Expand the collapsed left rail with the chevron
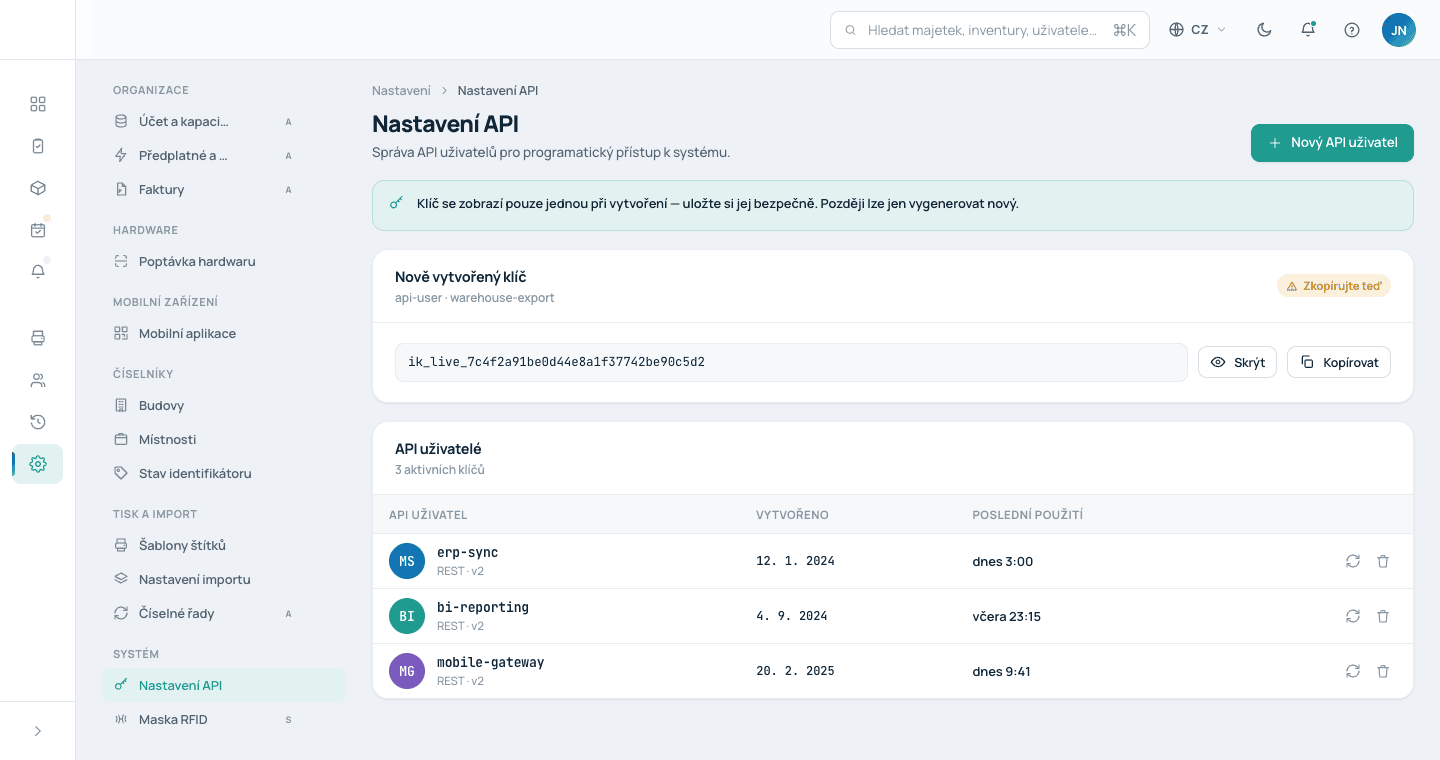The image size is (1440, 760). [x=38, y=731]
